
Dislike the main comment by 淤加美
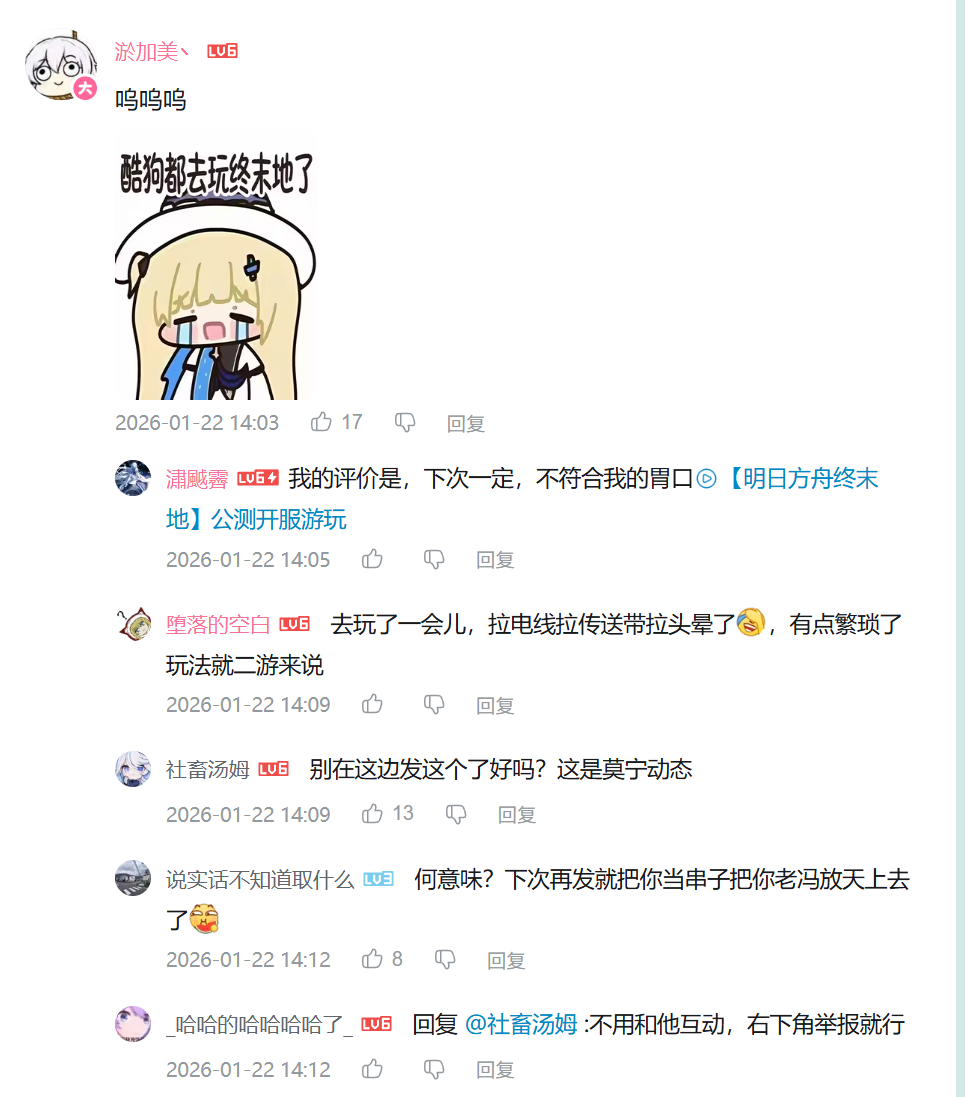coord(405,423)
